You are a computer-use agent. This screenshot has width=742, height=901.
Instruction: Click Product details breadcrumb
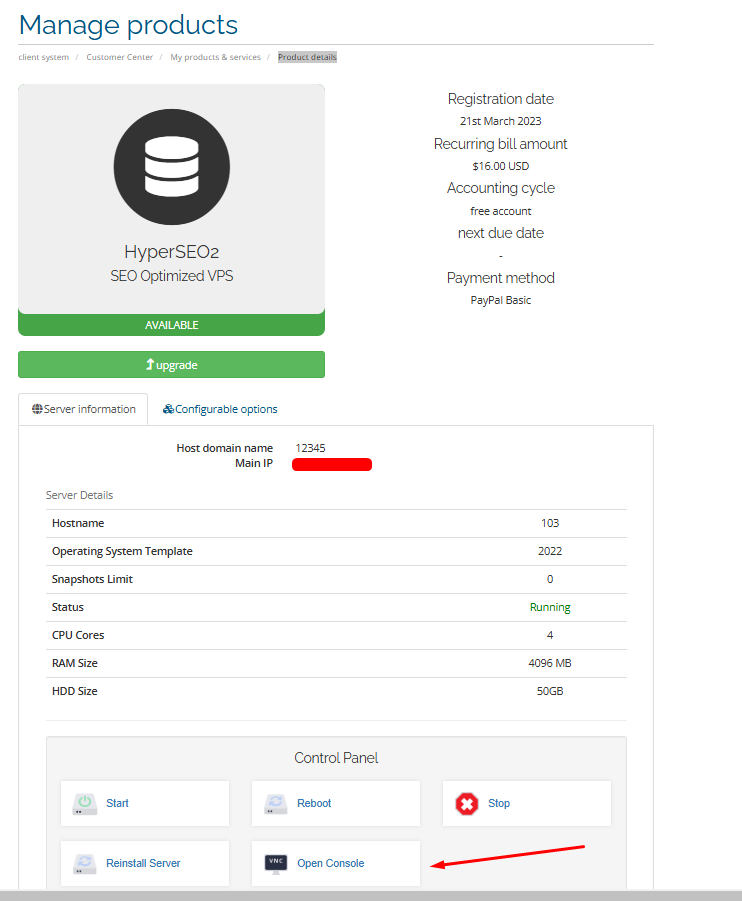click(307, 57)
